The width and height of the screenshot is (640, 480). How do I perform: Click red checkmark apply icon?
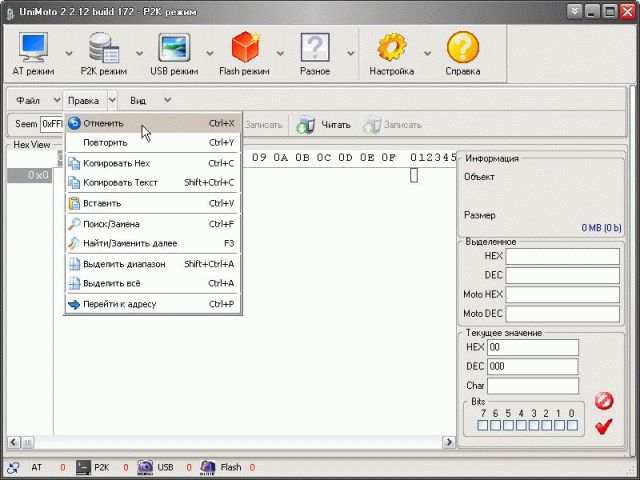[604, 427]
